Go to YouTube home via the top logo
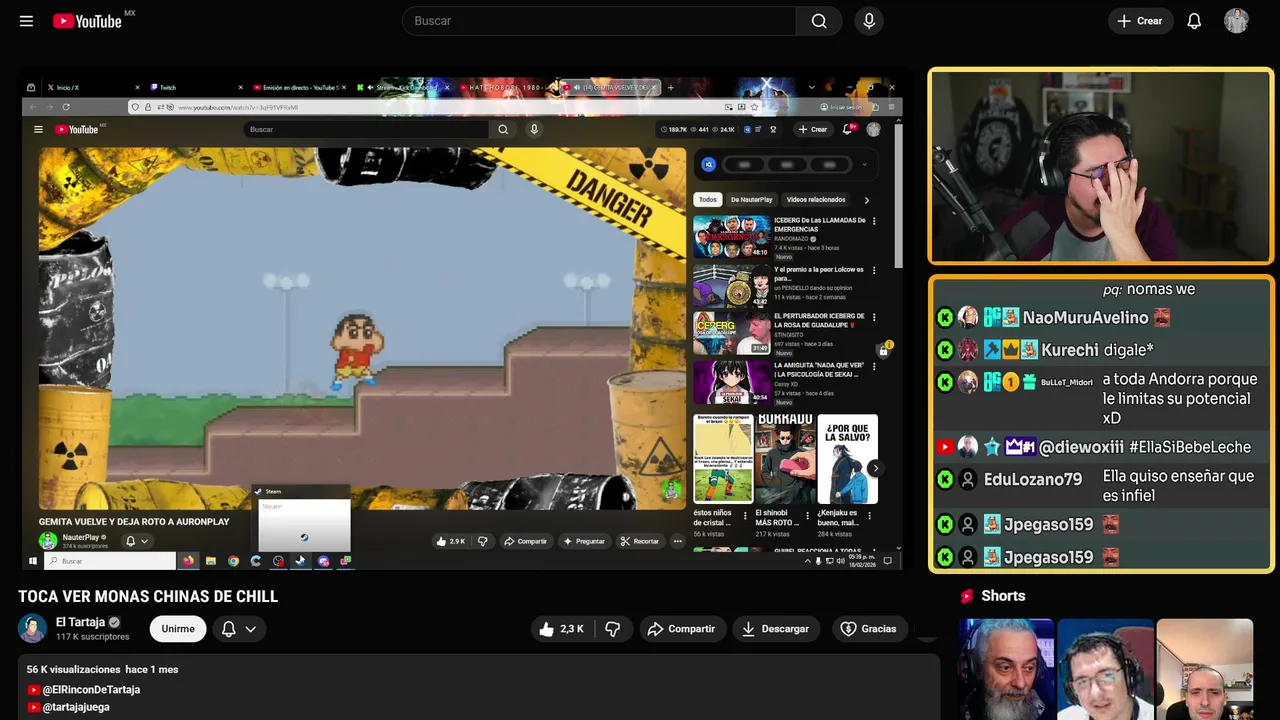The width and height of the screenshot is (1280, 720). tap(87, 21)
